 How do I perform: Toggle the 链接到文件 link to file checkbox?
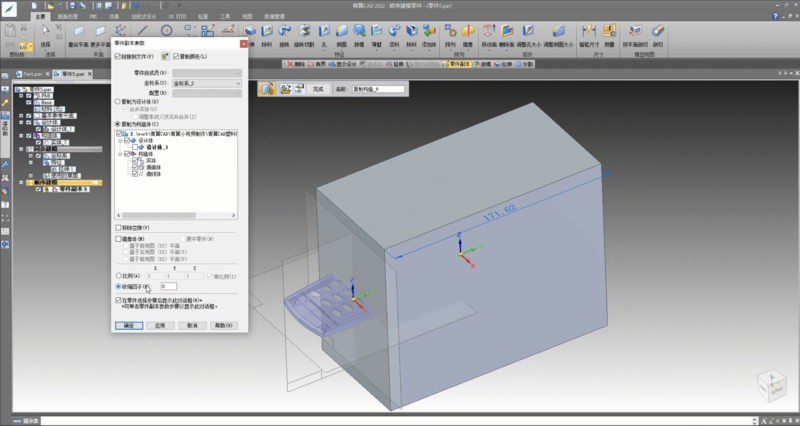(118, 57)
